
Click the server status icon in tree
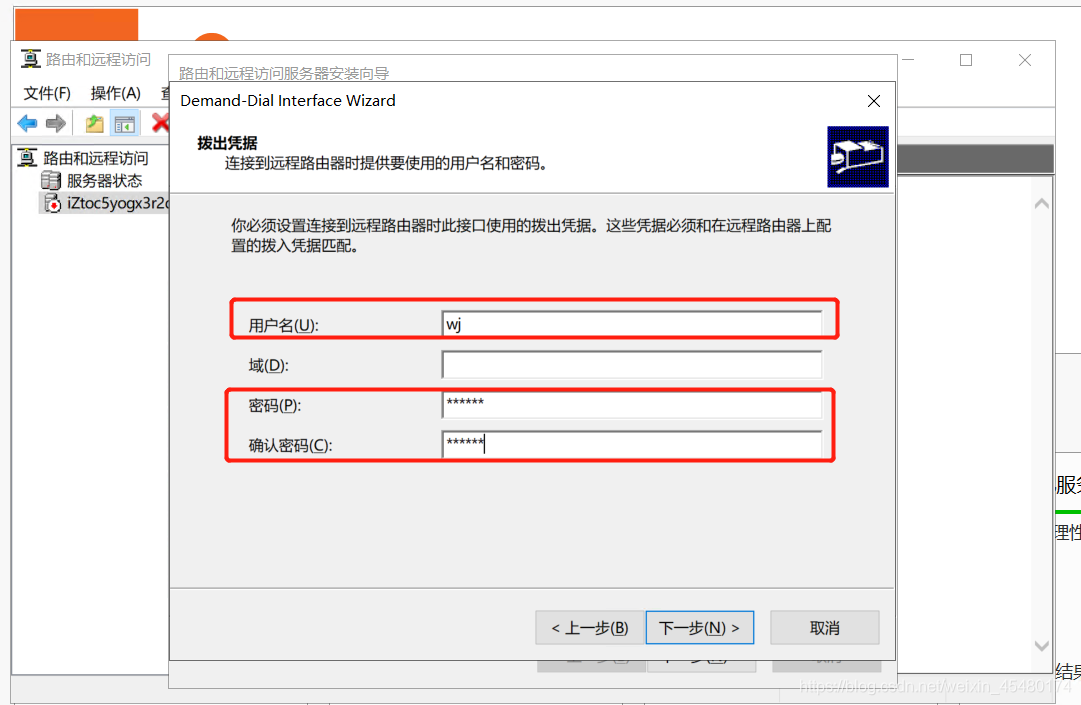[x=51, y=181]
